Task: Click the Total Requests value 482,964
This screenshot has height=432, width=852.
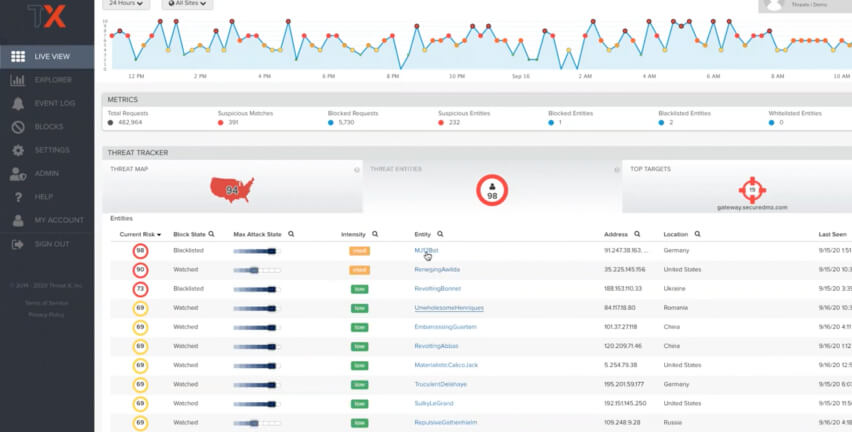Action: tap(130, 123)
